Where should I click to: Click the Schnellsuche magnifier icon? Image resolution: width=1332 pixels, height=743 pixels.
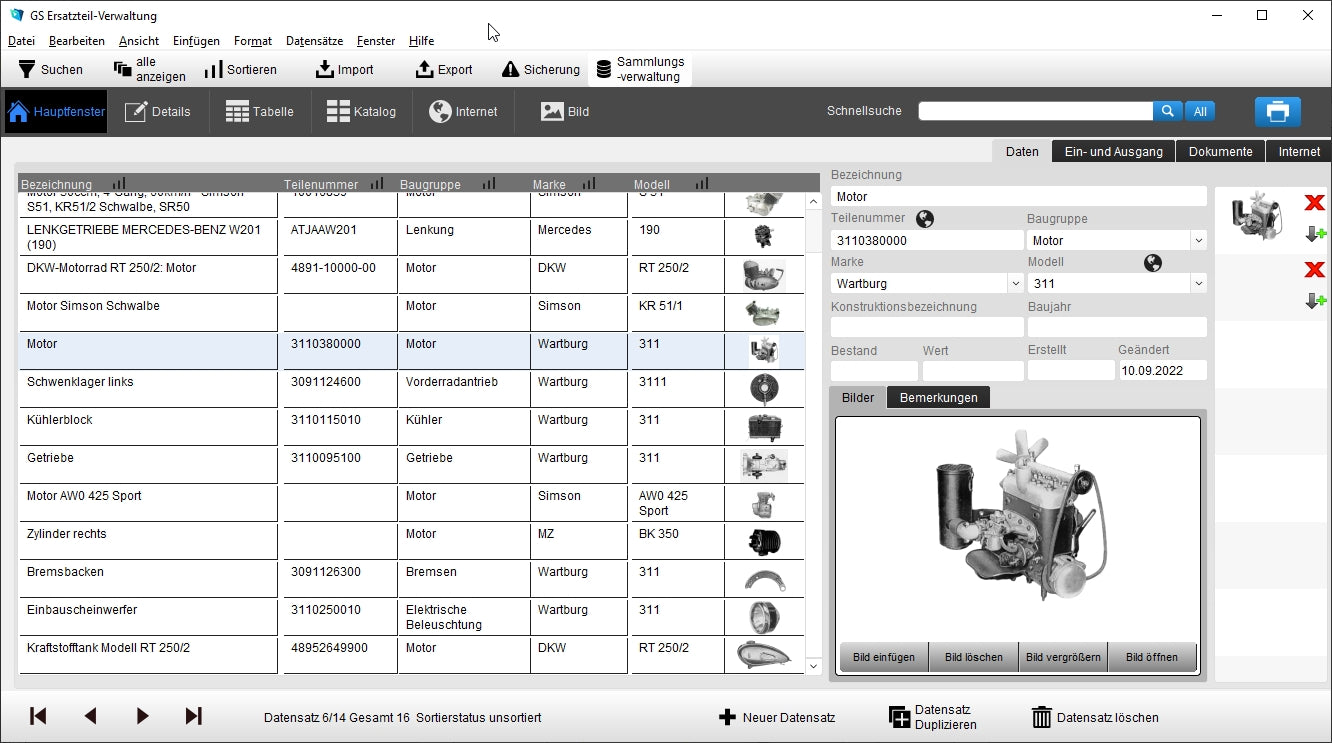pos(1167,112)
